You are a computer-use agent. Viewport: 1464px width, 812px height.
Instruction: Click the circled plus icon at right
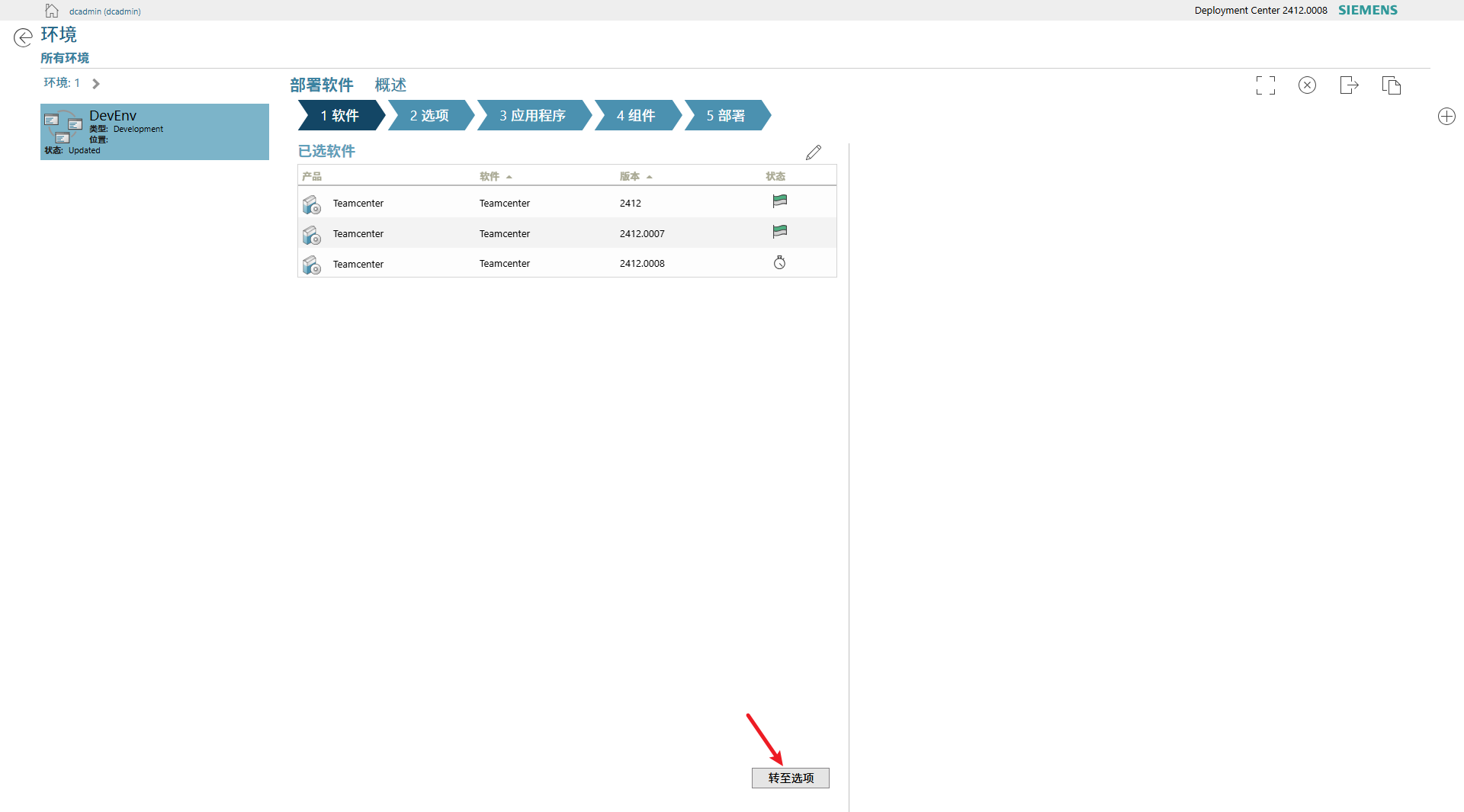pos(1446,117)
